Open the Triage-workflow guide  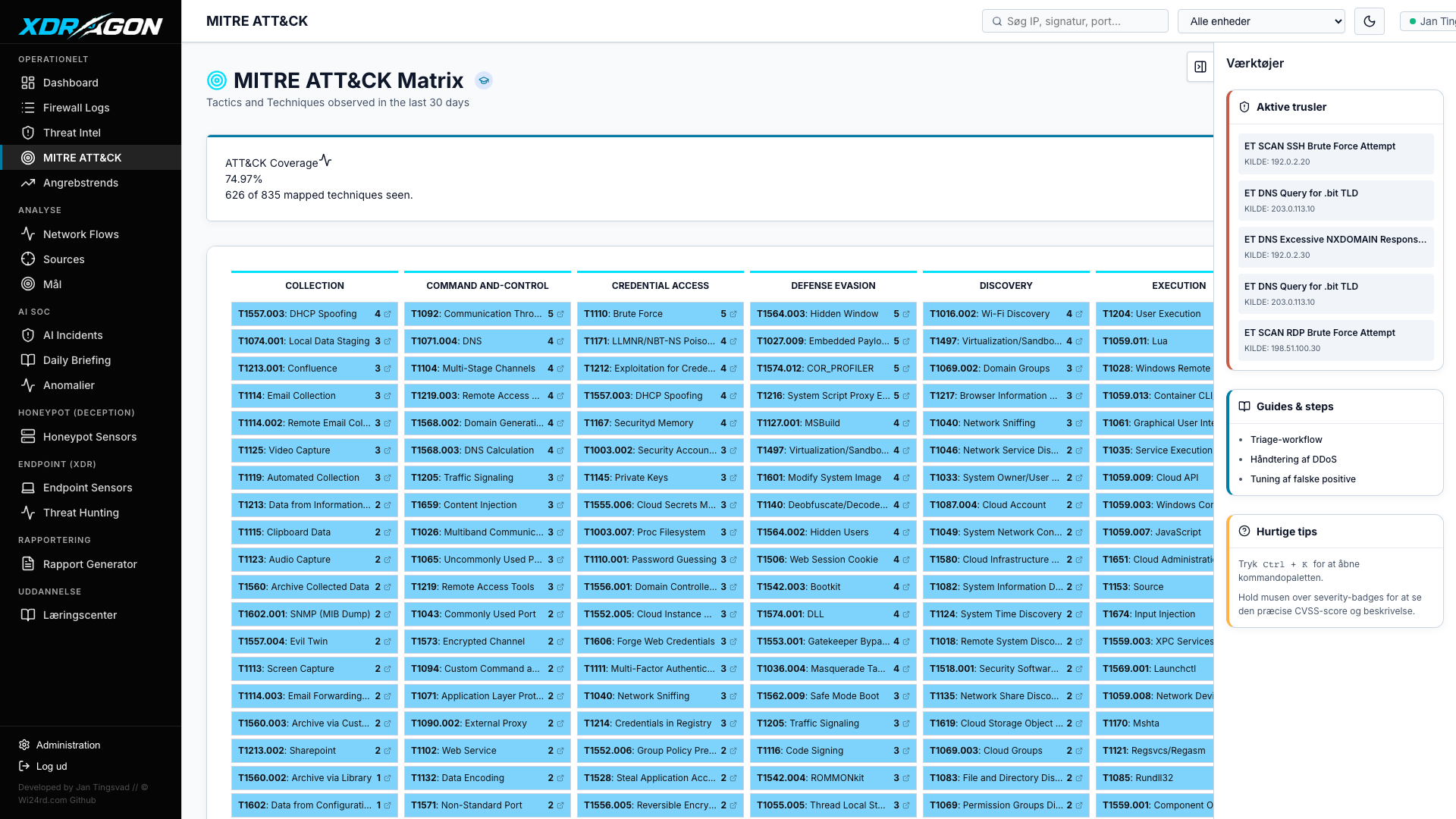(1286, 440)
